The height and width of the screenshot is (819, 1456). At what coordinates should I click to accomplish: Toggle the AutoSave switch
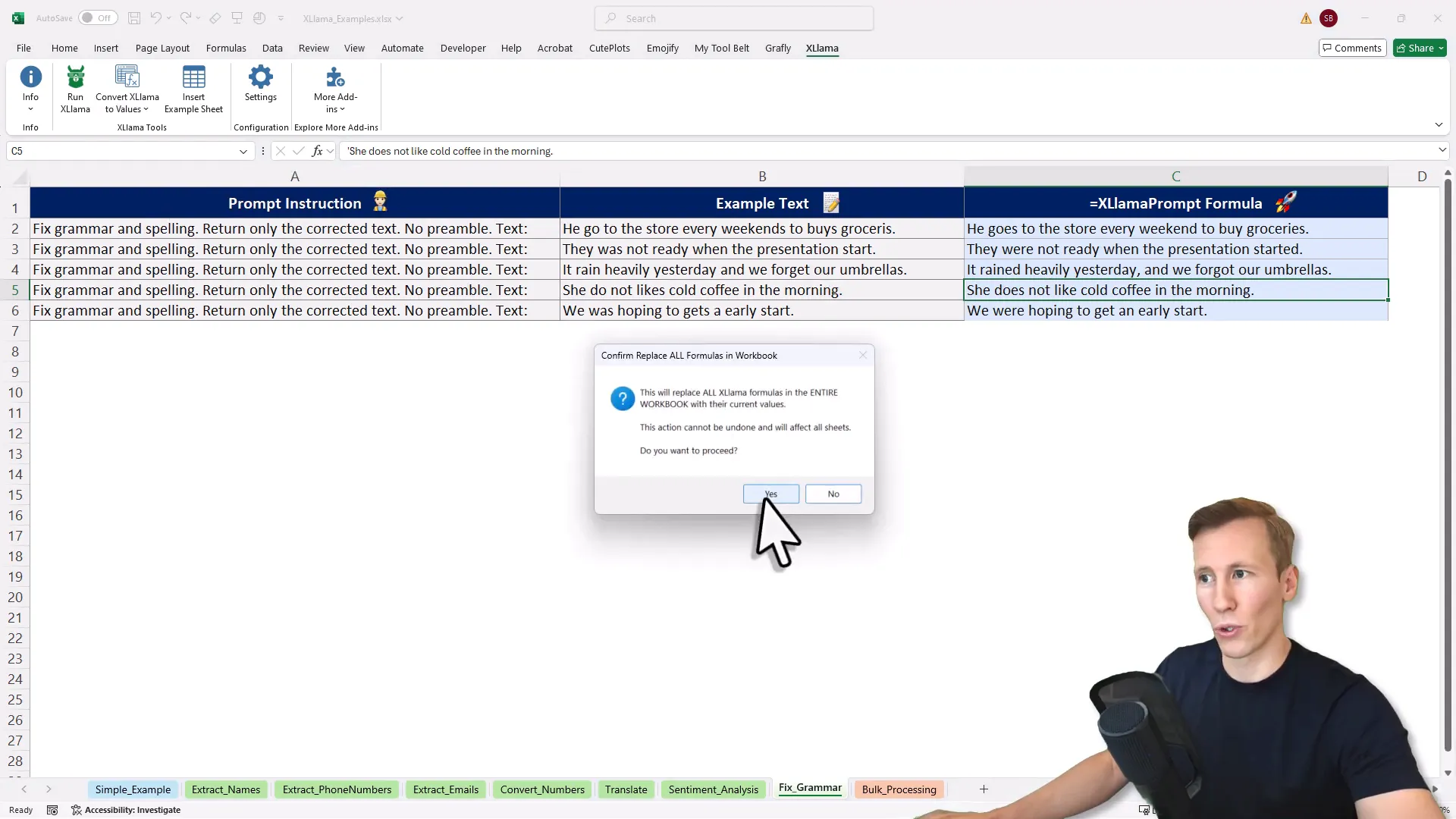98,18
